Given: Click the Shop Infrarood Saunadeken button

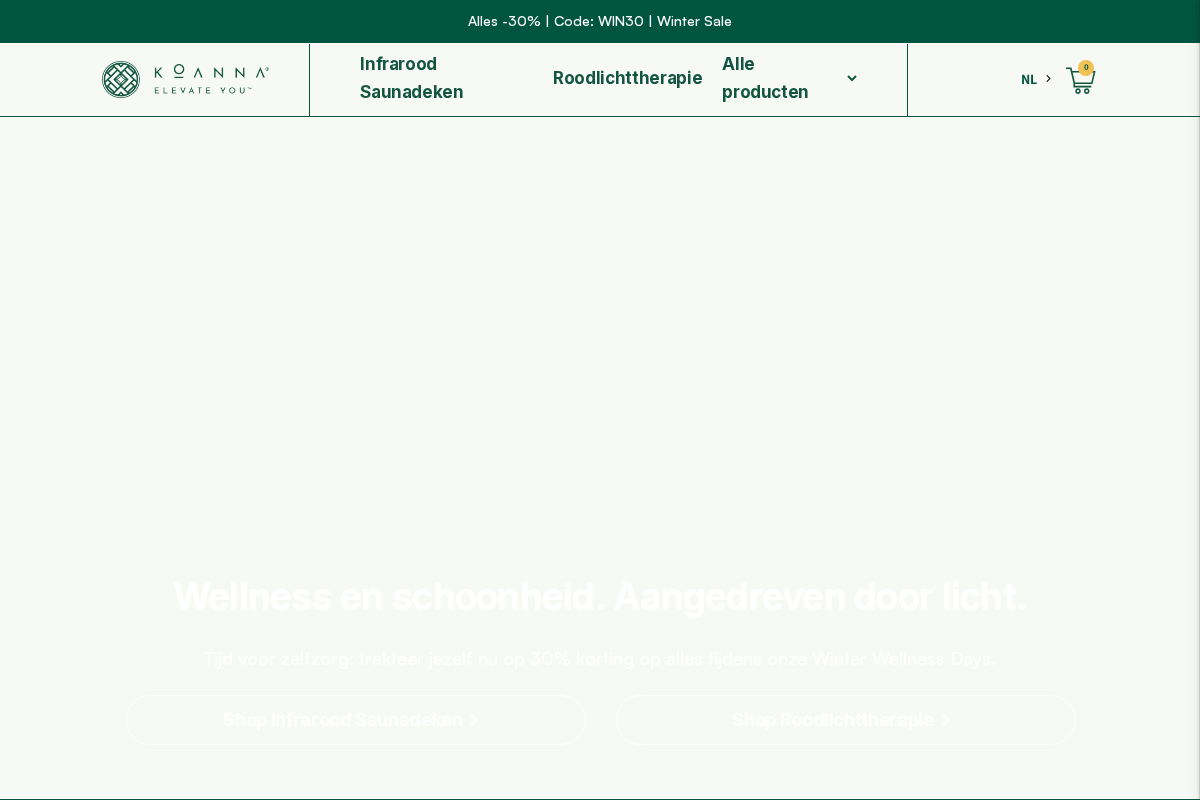Looking at the screenshot, I should pyautogui.click(x=355, y=720).
